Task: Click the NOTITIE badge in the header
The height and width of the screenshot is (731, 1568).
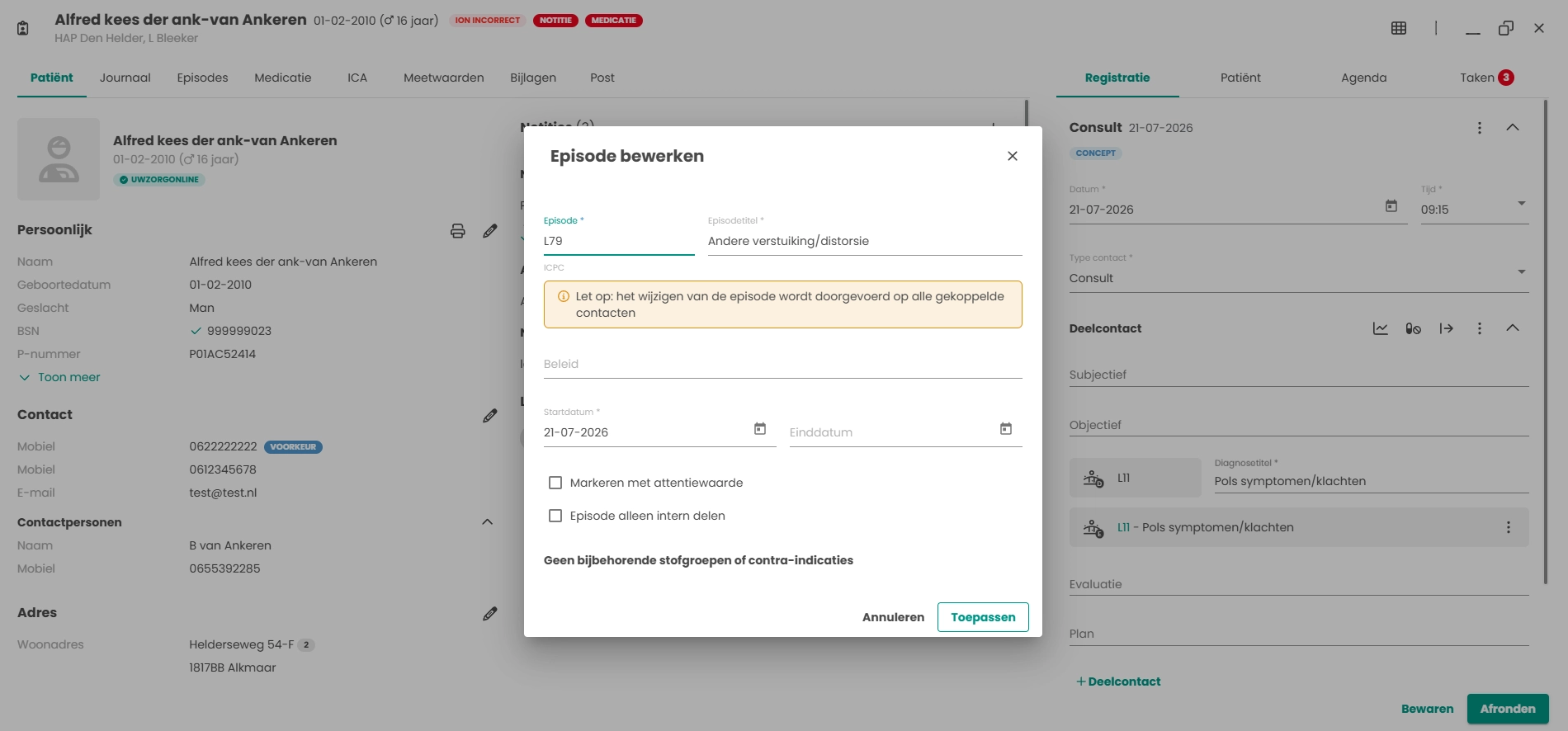Action: [x=555, y=21]
